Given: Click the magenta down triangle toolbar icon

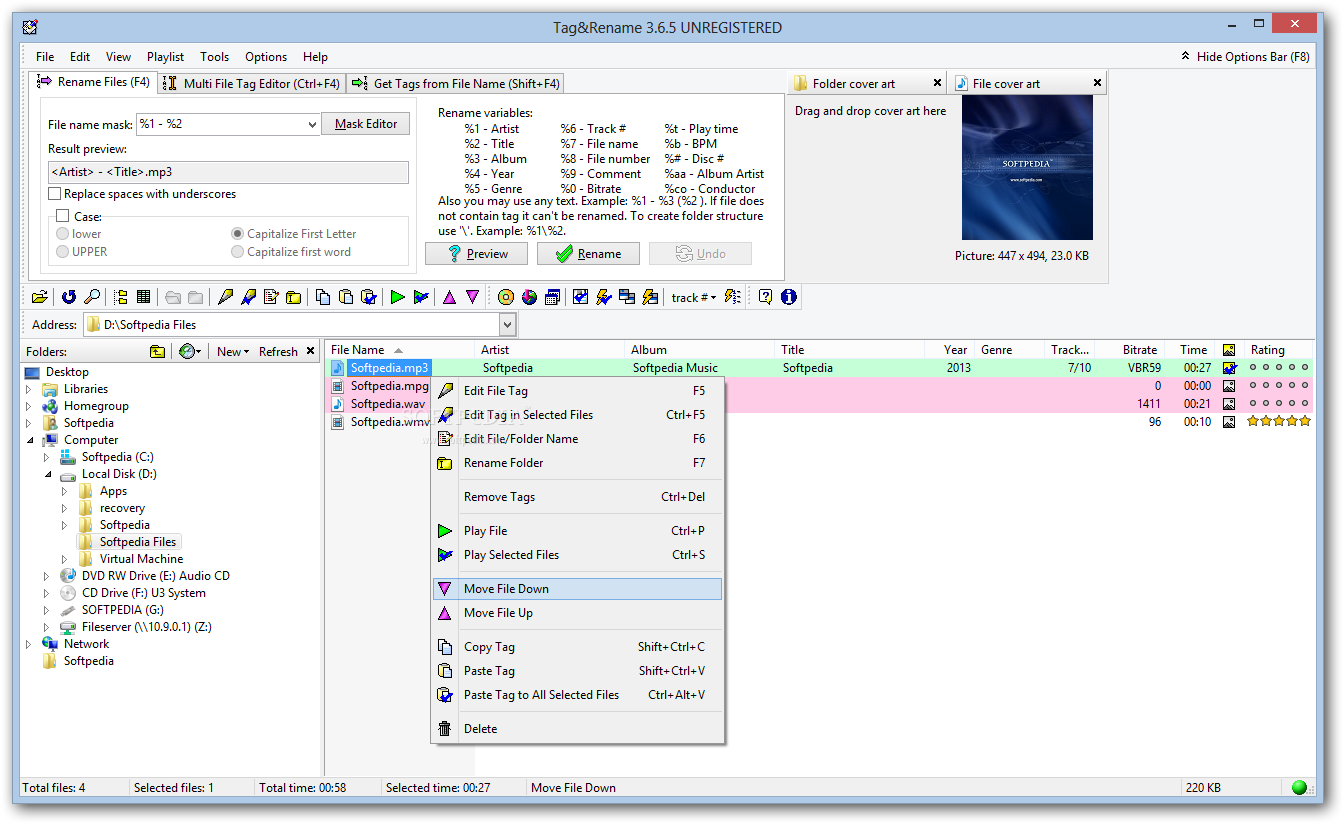Looking at the screenshot, I should (472, 297).
